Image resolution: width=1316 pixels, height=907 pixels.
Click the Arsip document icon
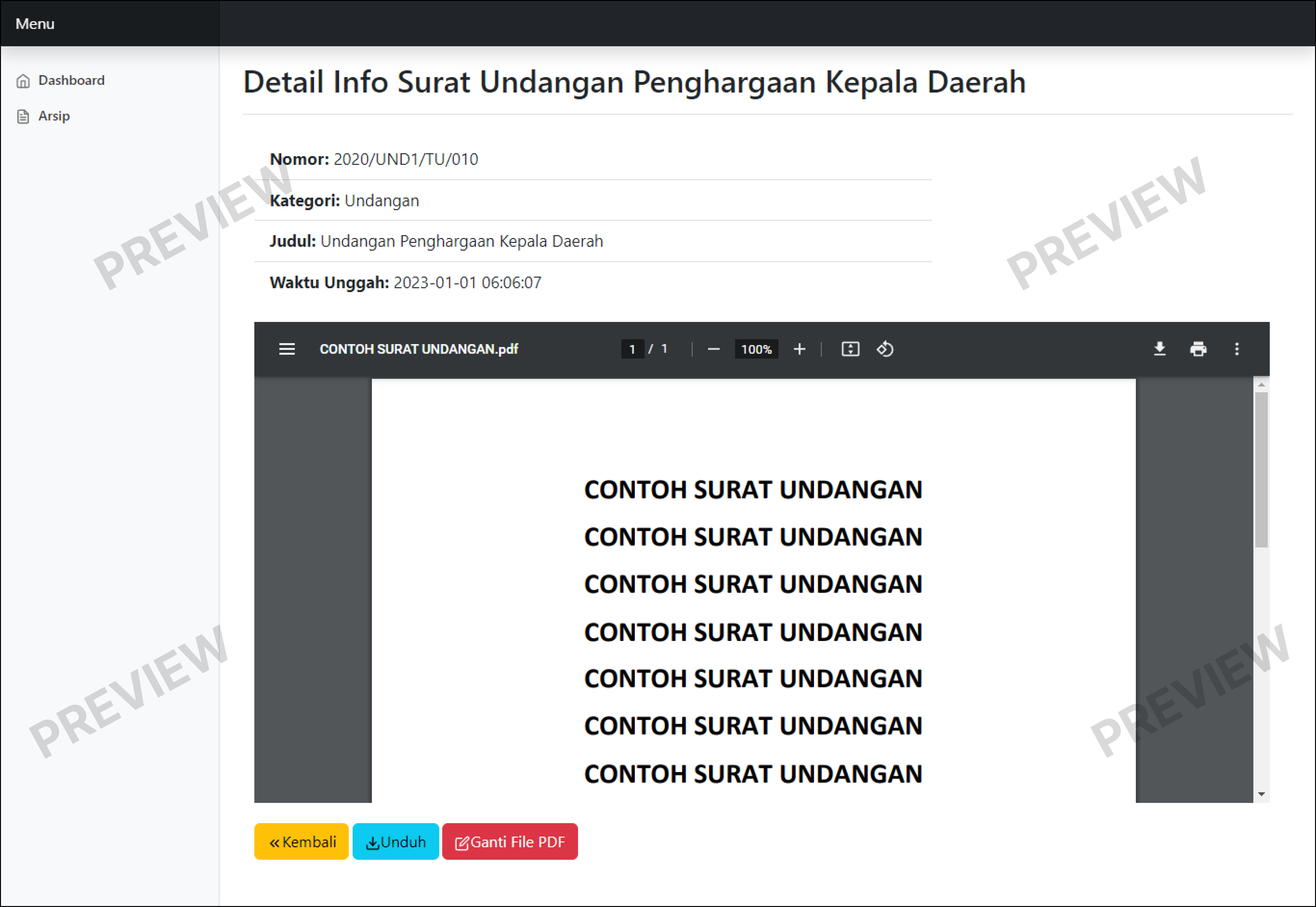point(23,116)
